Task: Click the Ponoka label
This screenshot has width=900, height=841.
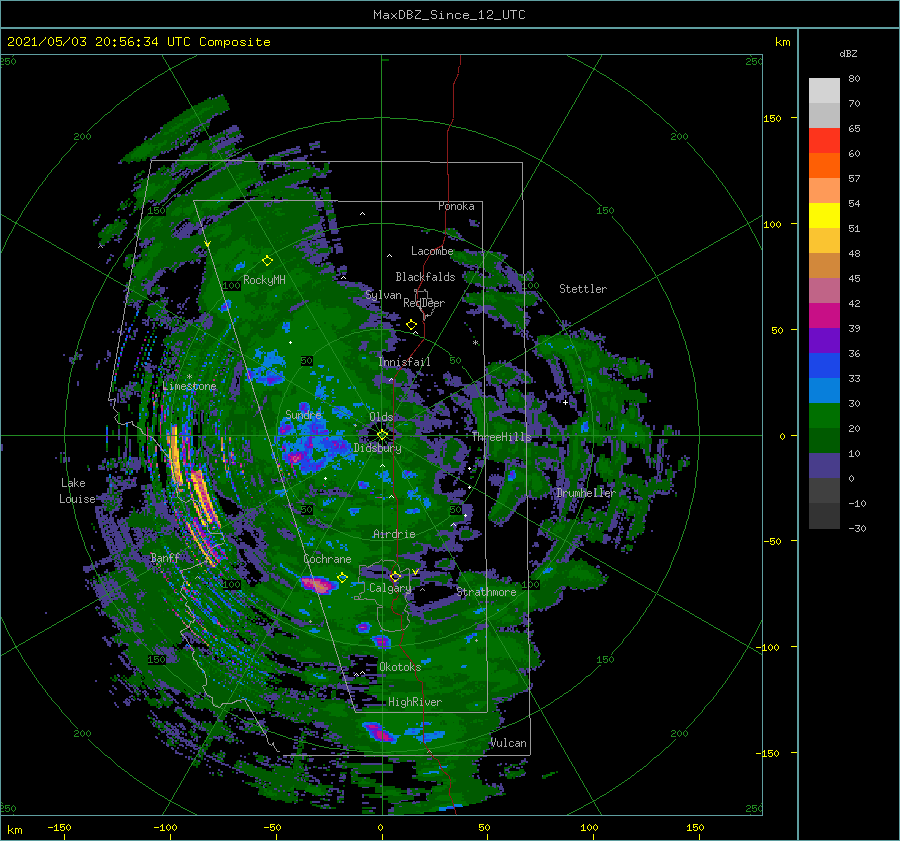Action: [456, 206]
